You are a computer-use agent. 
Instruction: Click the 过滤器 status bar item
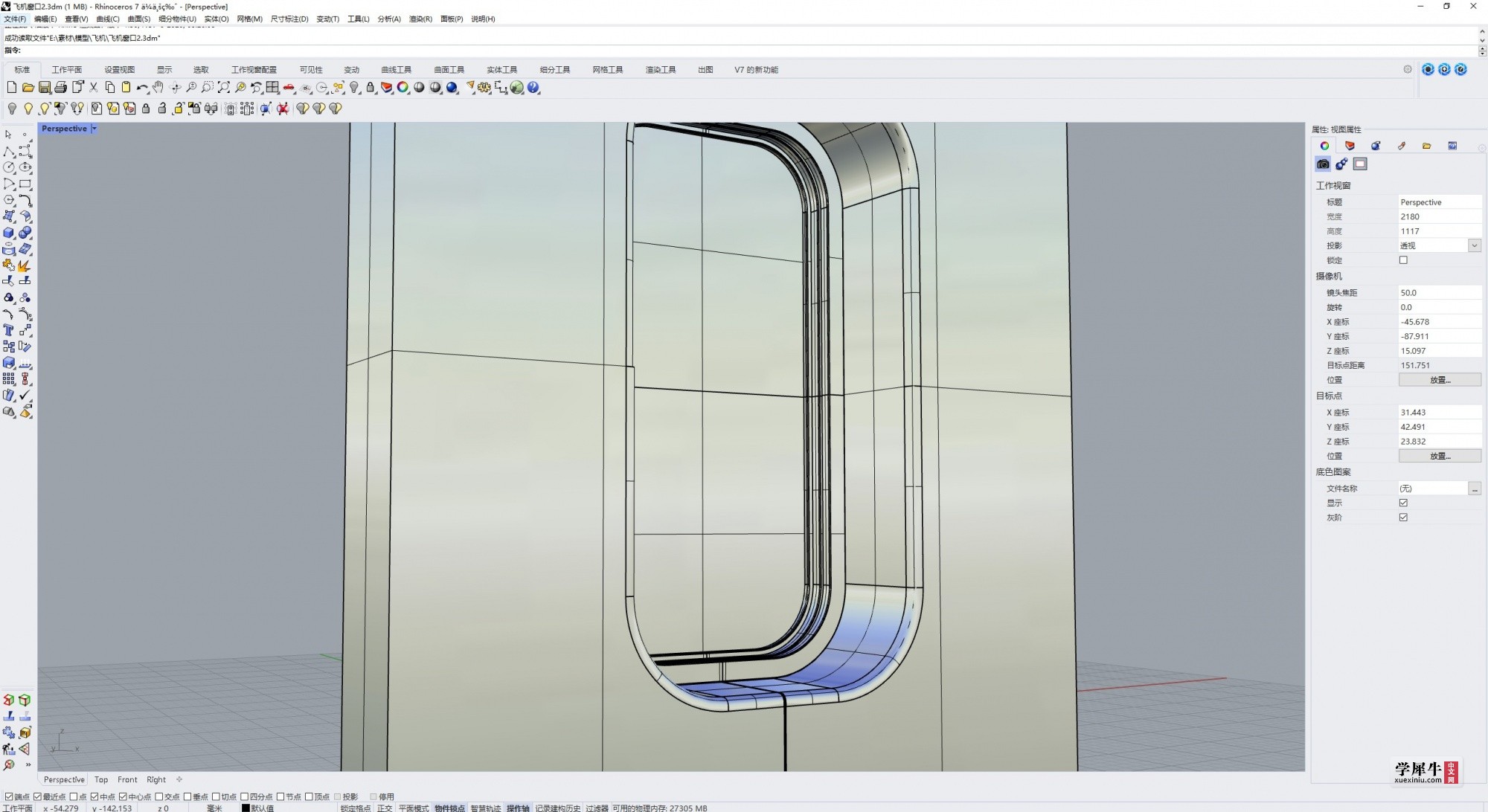tap(597, 808)
